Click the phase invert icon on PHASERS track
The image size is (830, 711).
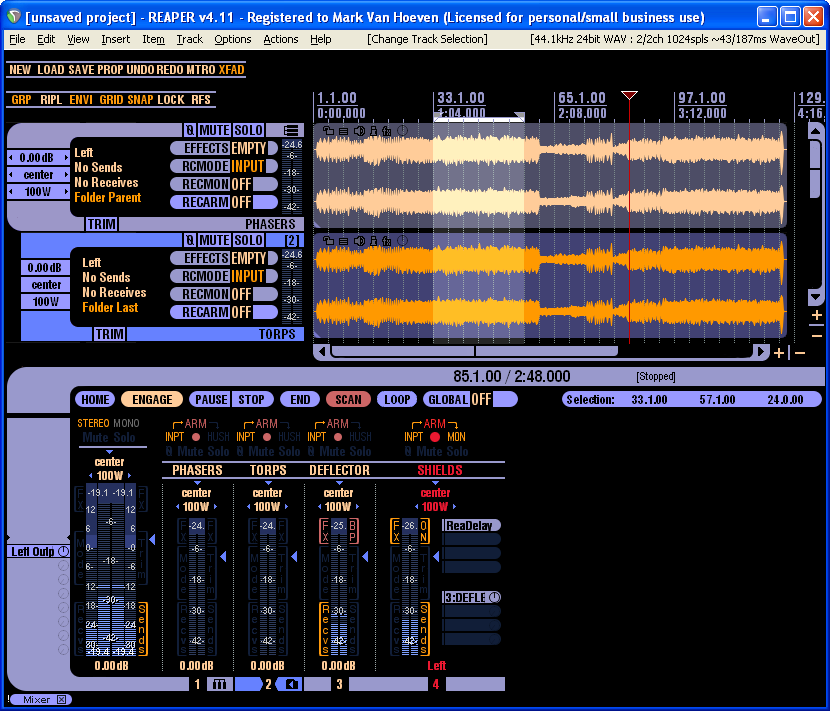tap(190, 130)
